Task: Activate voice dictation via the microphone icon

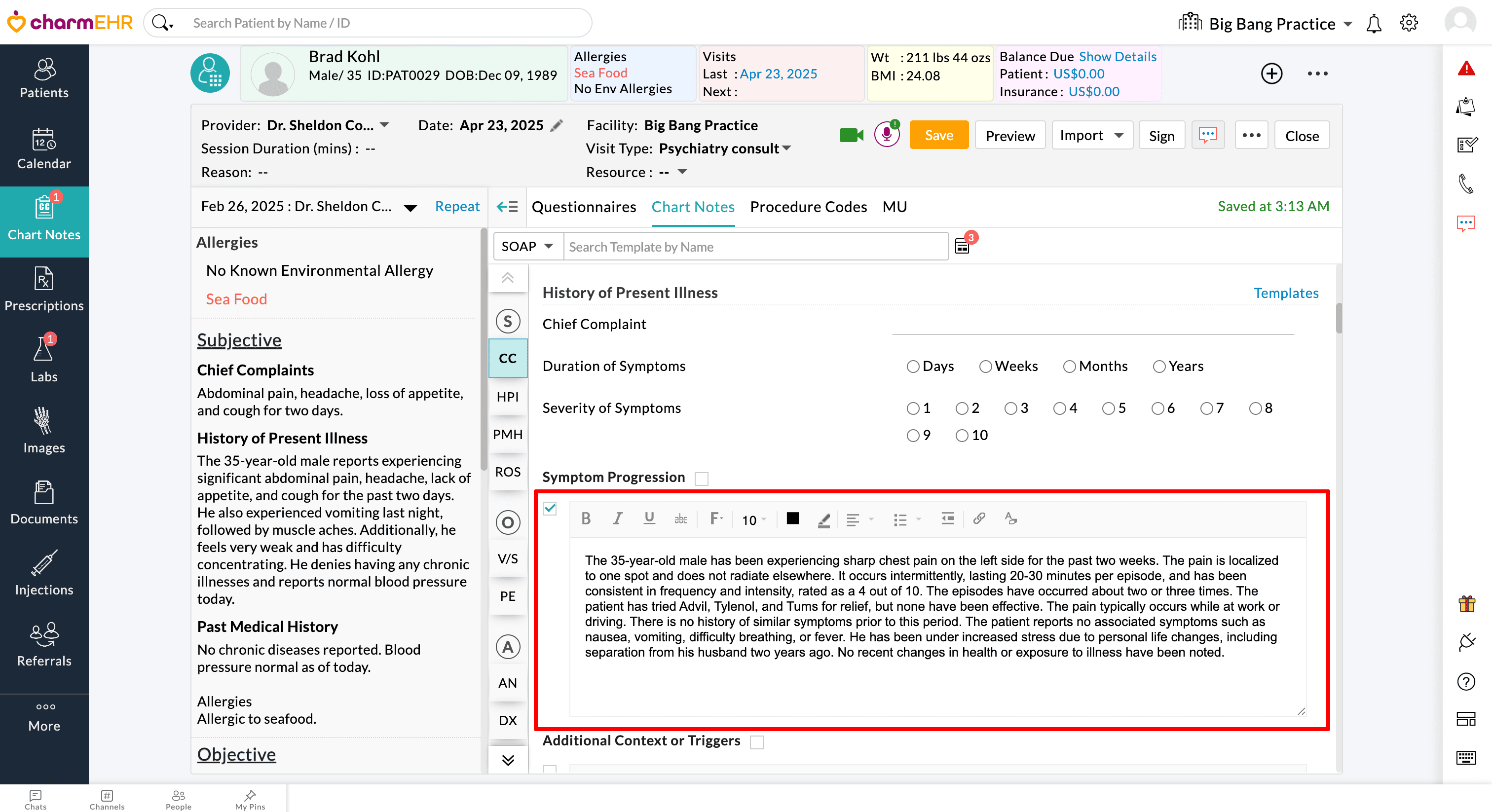Action: click(886, 135)
